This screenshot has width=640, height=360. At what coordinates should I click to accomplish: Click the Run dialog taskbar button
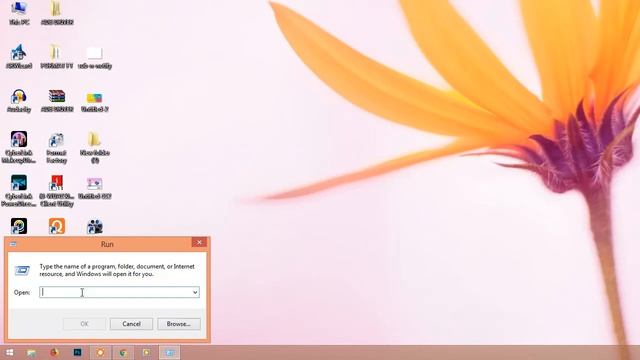pos(169,352)
